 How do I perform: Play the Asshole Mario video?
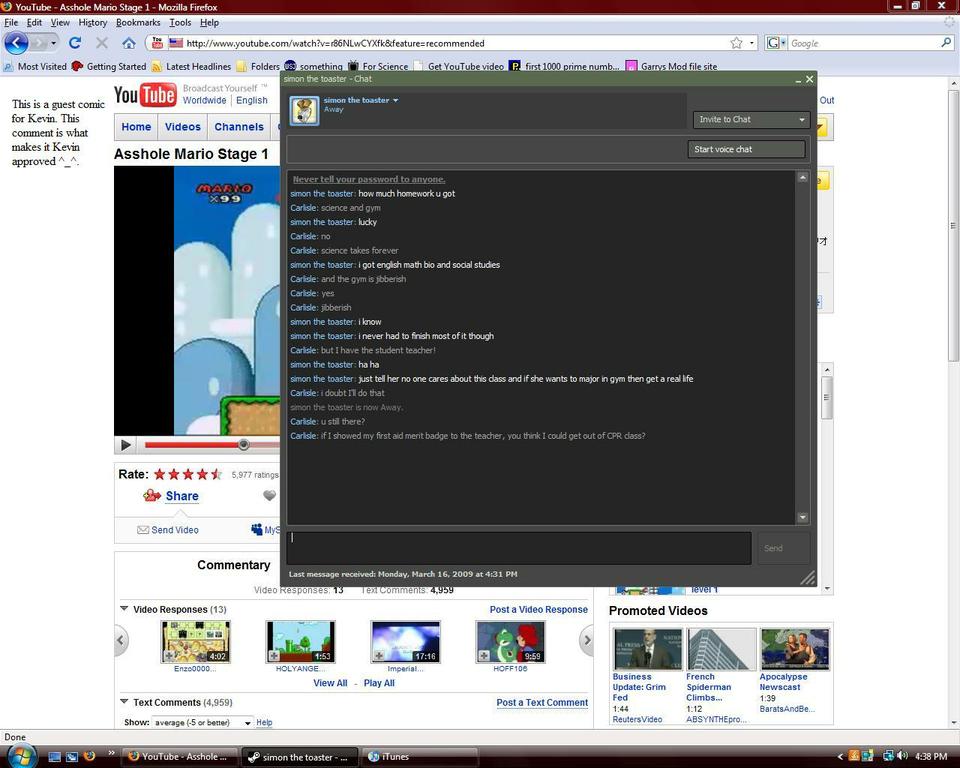[x=126, y=445]
